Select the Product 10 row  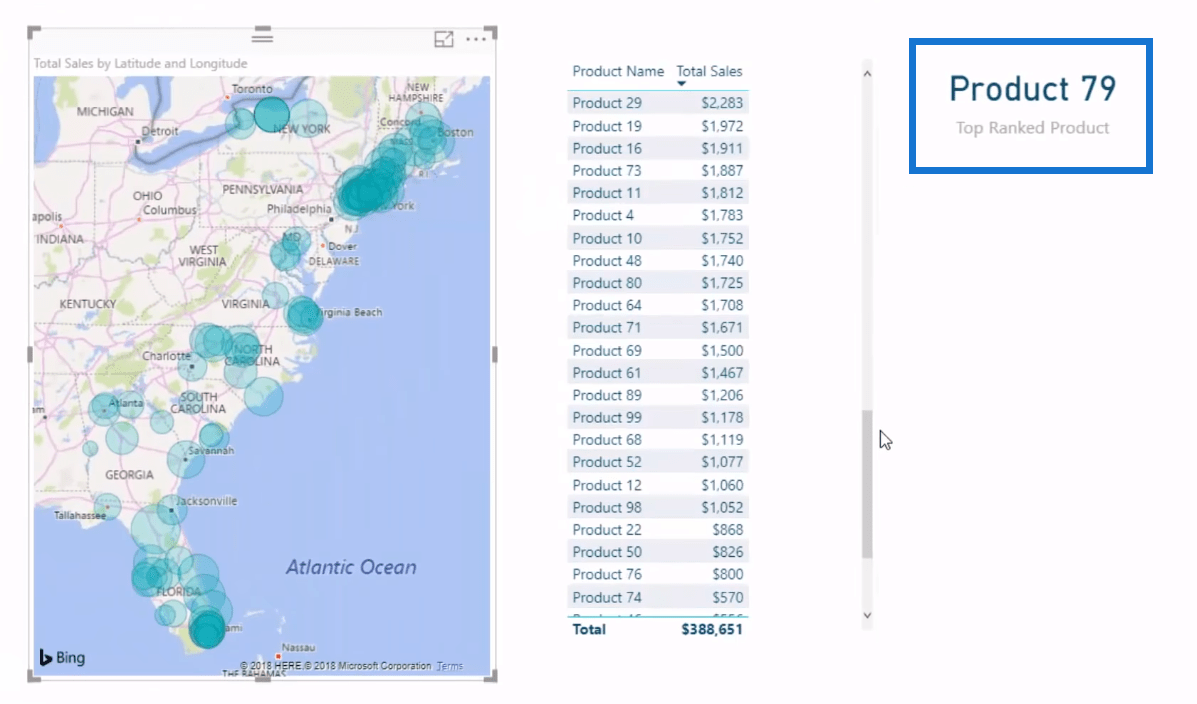click(x=657, y=238)
